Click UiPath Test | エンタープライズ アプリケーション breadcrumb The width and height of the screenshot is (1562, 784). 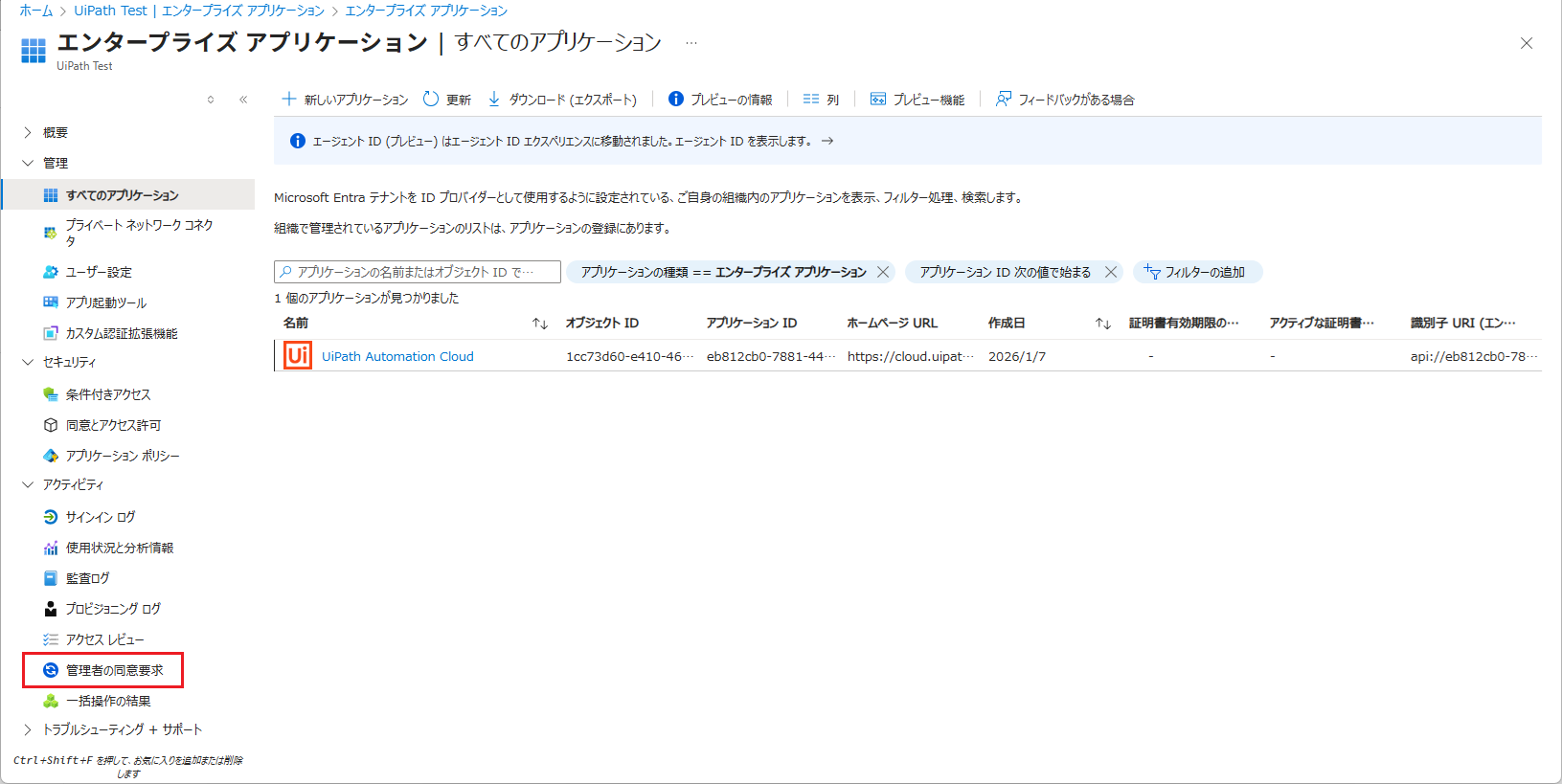point(199,11)
